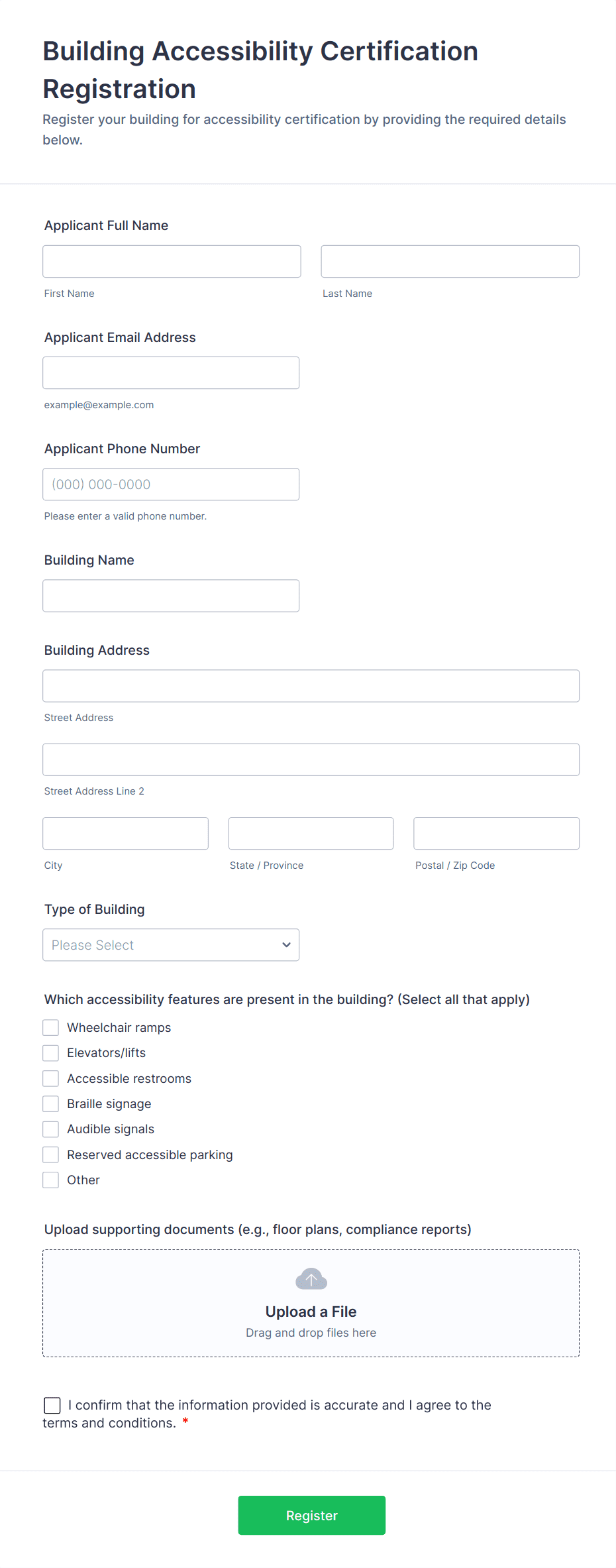Open the Please Select building type dropdown
This screenshot has height=1568, width=616.
pyautogui.click(x=170, y=944)
